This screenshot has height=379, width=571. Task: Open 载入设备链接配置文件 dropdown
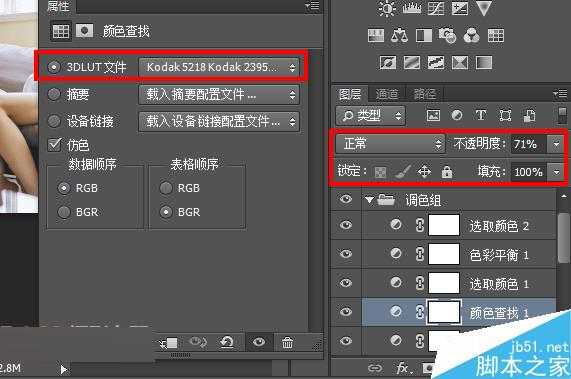(219, 121)
